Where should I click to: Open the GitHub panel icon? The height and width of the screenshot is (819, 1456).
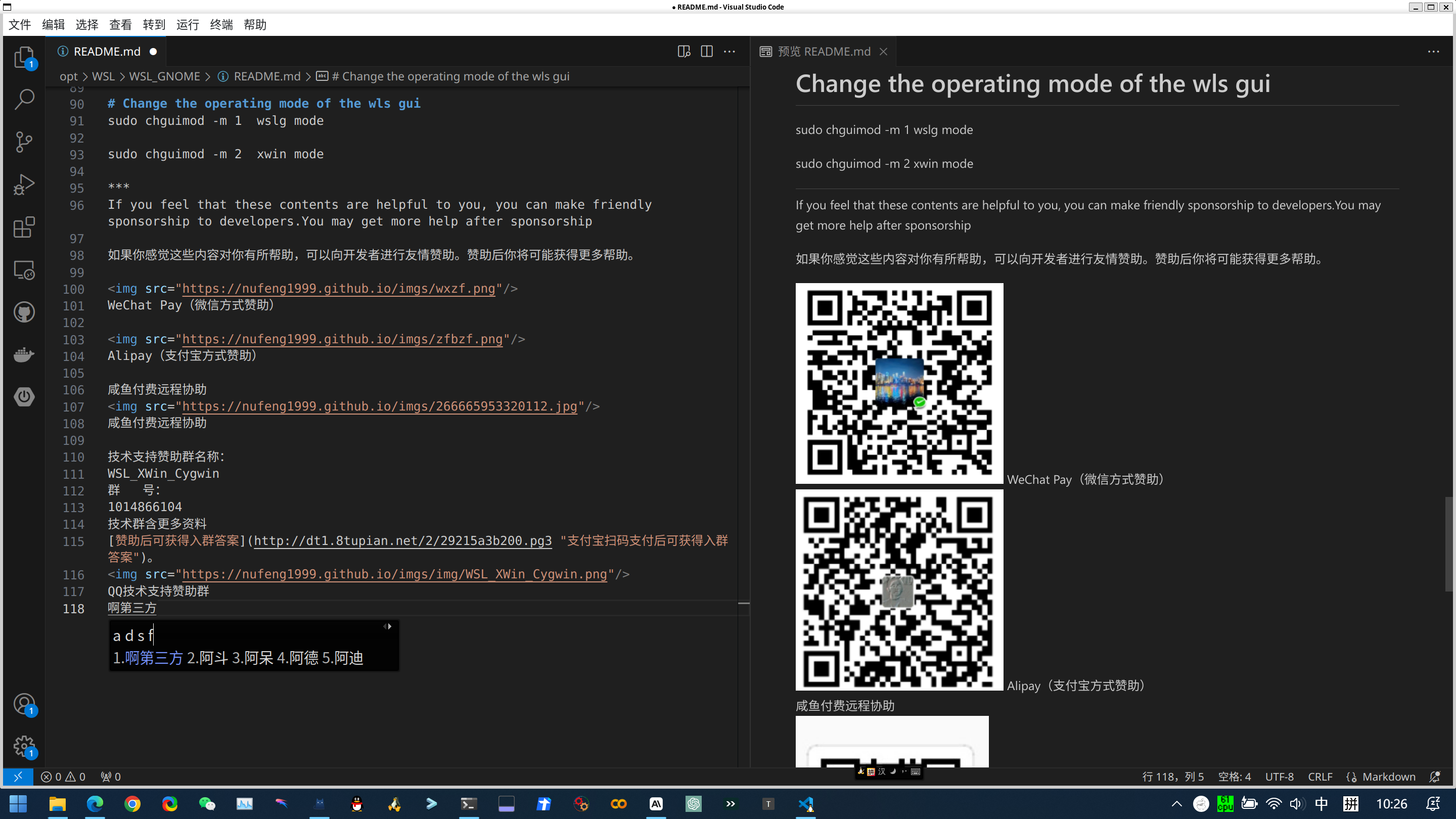[24, 312]
